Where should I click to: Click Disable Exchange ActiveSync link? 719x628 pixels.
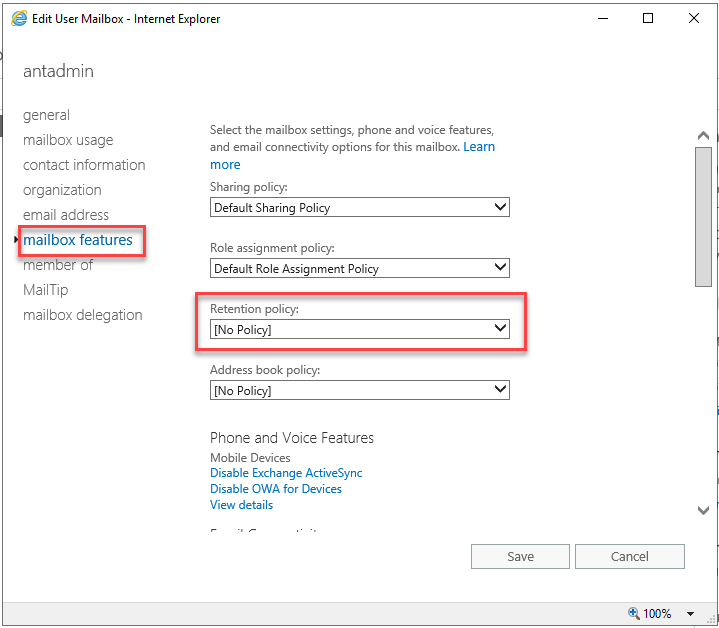click(286, 473)
